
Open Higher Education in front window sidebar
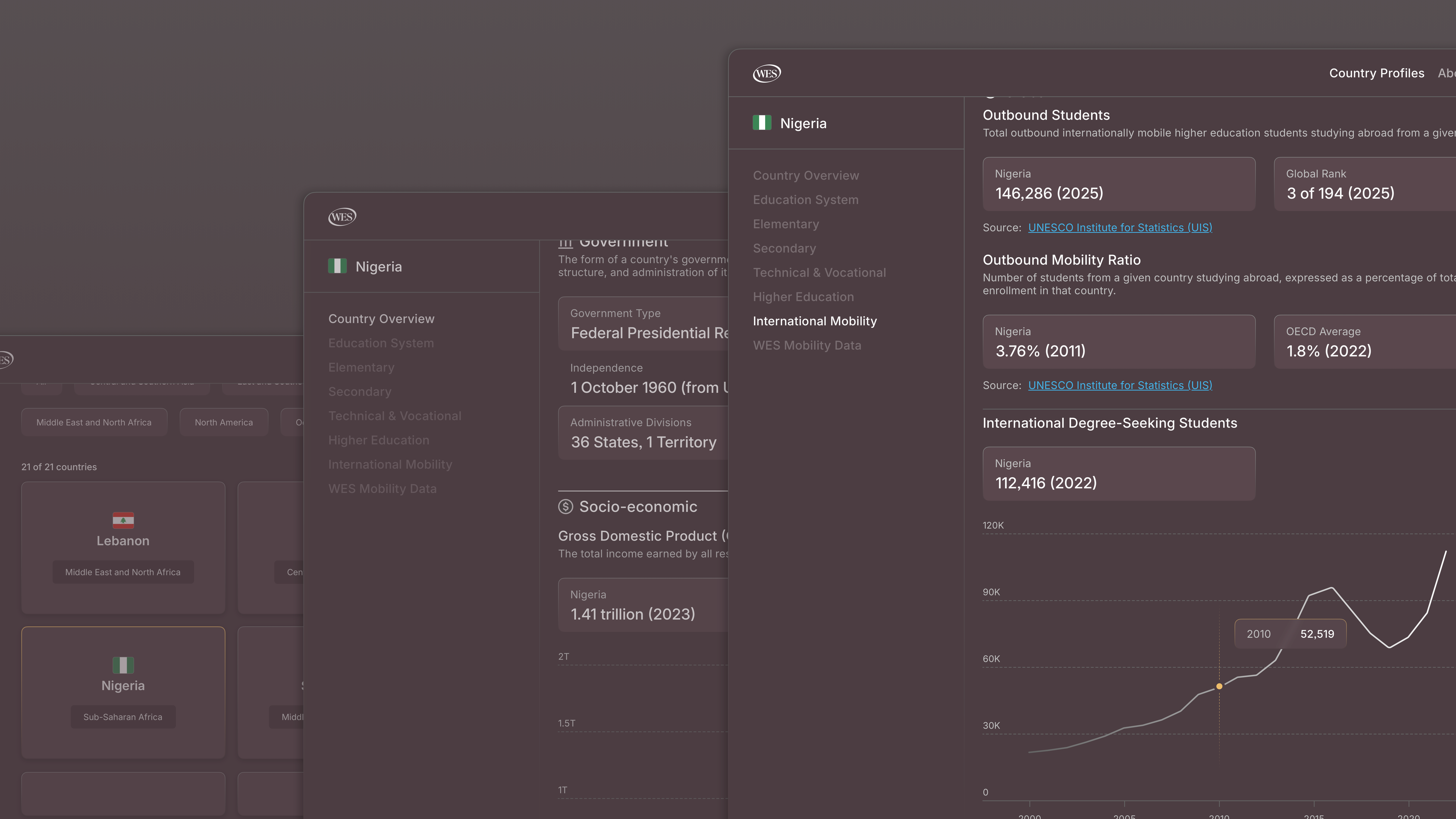[x=803, y=297]
